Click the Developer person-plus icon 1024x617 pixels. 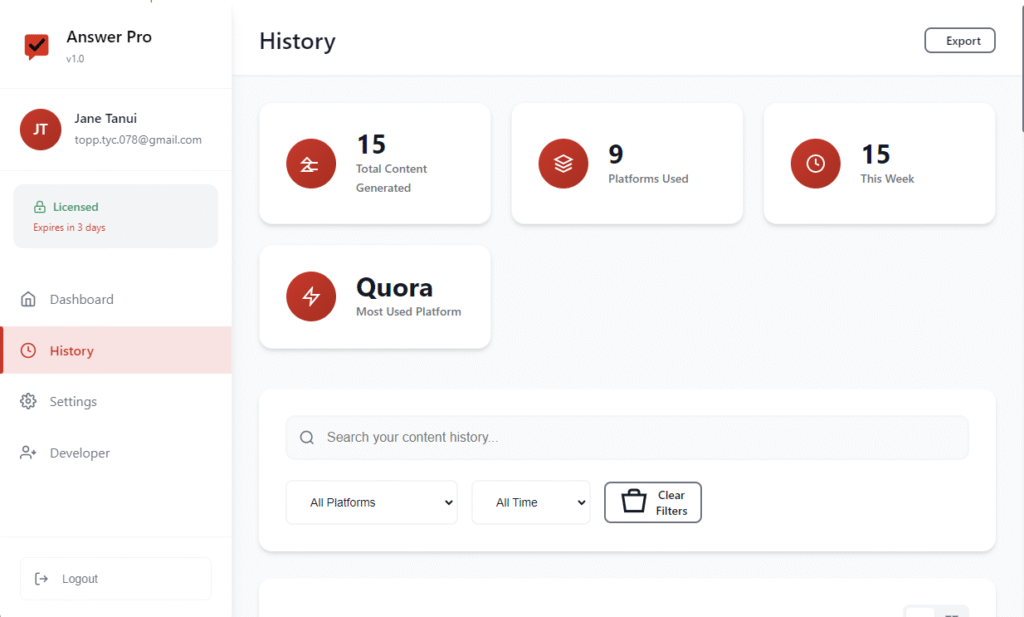28,452
